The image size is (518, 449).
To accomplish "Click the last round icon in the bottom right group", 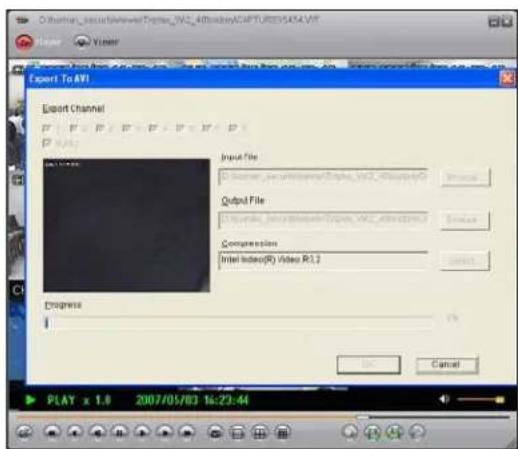I will [417, 432].
